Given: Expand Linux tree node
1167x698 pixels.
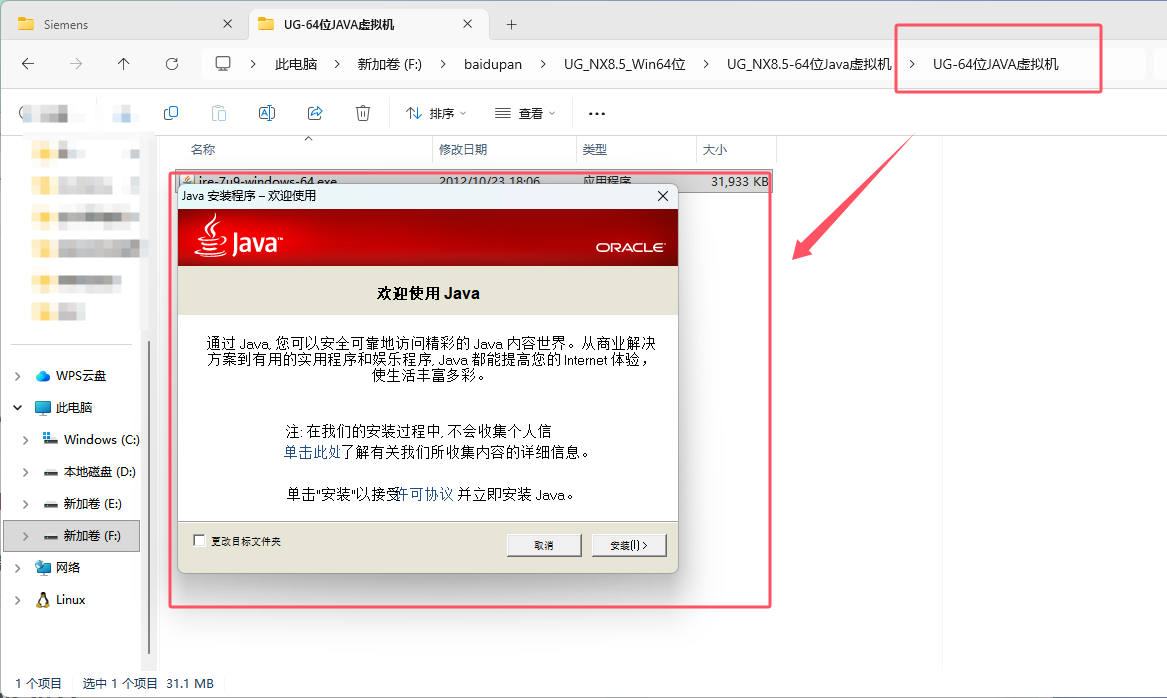Looking at the screenshot, I should tap(18, 600).
